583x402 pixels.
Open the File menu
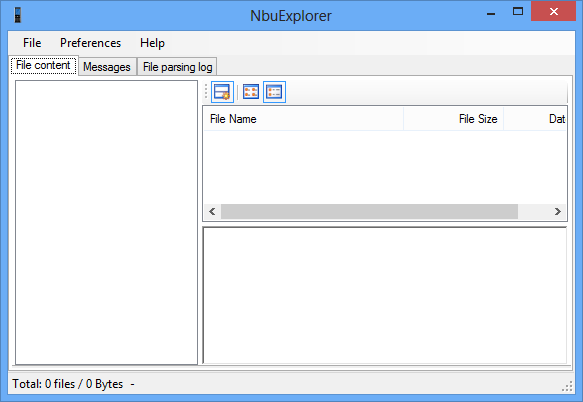32,43
